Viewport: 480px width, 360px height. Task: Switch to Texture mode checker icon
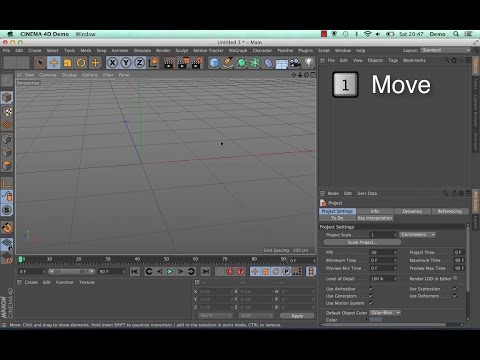coord(7,111)
